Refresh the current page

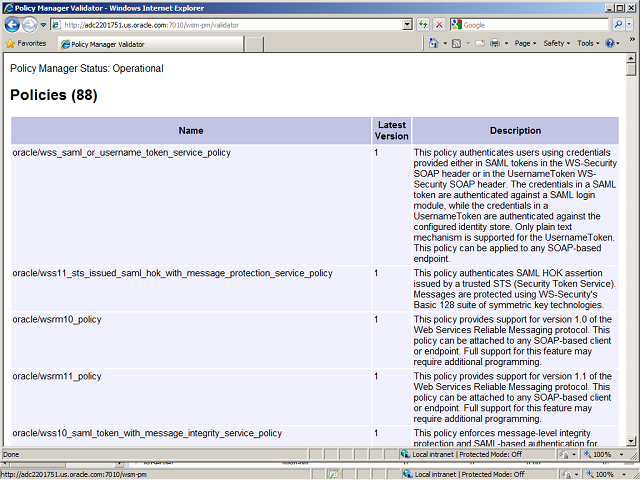point(424,24)
